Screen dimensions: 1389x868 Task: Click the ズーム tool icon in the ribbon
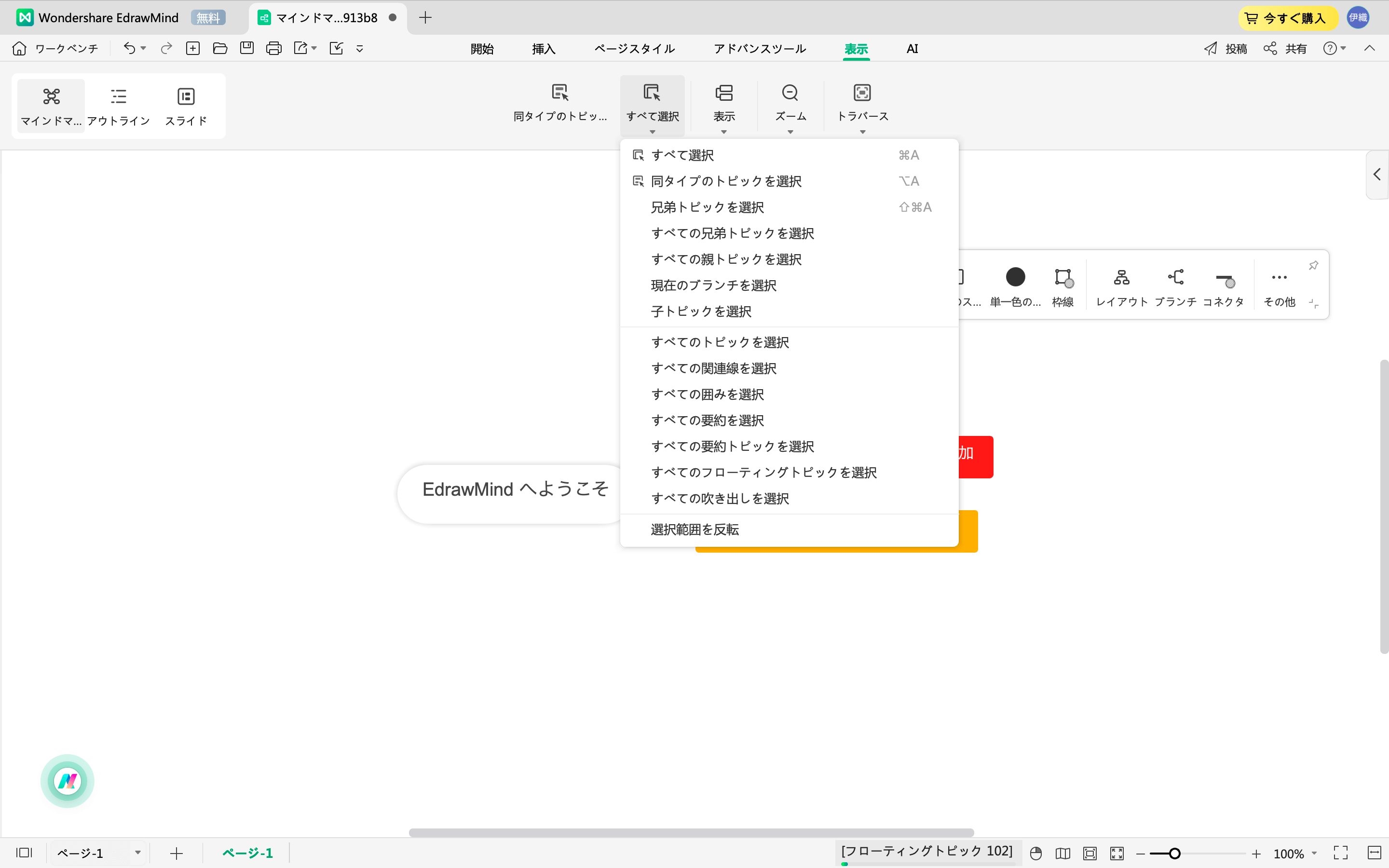pos(790,103)
